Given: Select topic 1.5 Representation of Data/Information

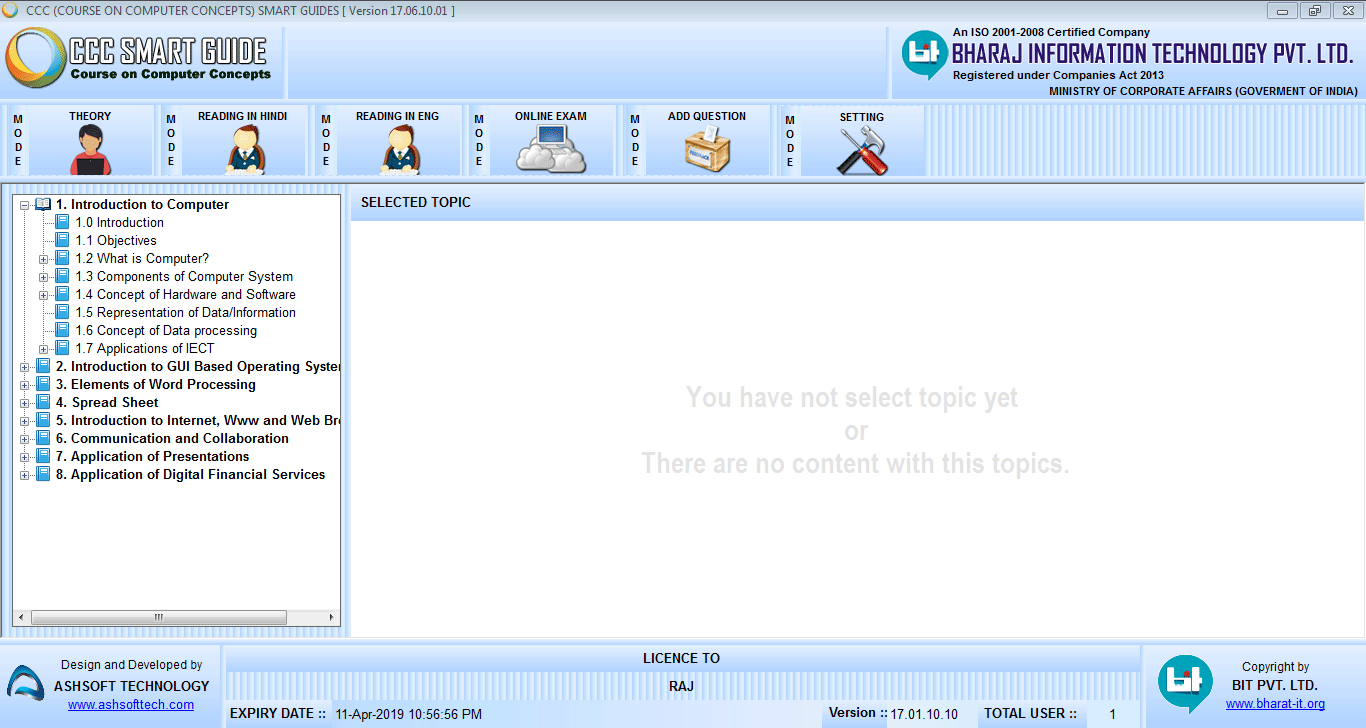Looking at the screenshot, I should click(x=186, y=312).
